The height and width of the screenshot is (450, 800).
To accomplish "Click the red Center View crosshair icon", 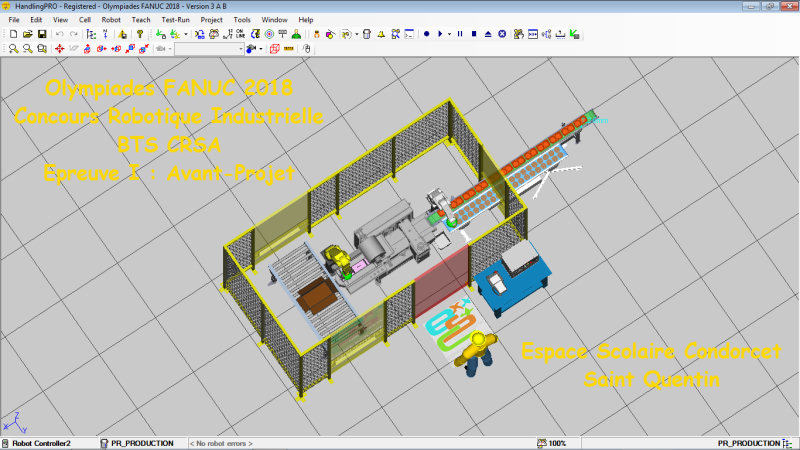I will [x=59, y=48].
